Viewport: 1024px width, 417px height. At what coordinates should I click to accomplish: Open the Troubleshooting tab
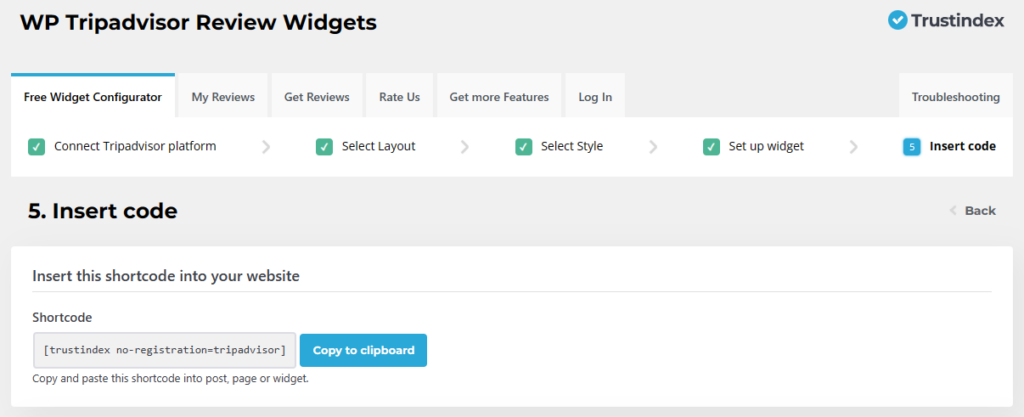955,97
